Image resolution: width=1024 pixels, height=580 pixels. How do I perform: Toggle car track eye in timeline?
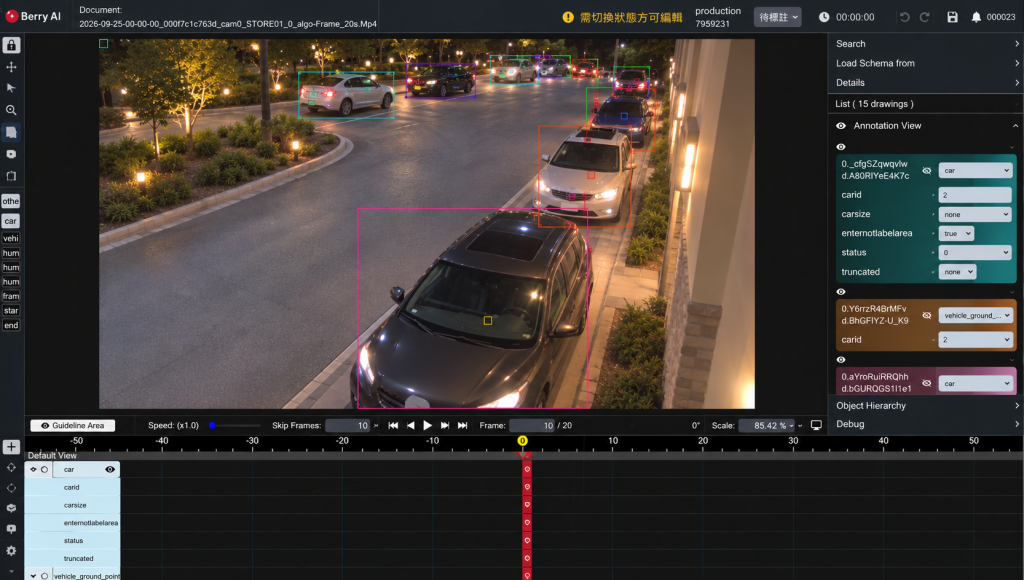click(x=110, y=469)
